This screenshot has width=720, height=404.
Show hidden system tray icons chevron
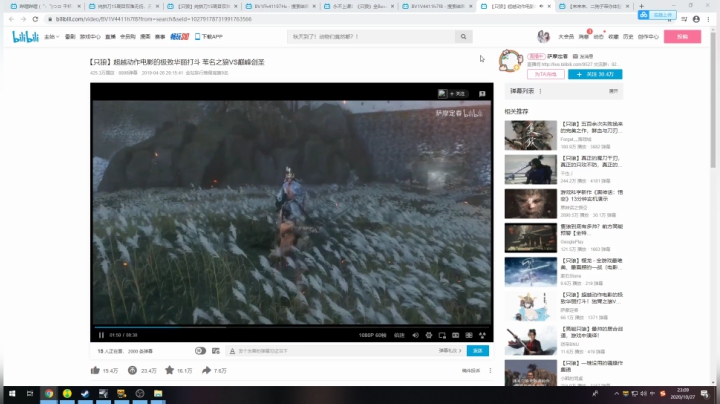coord(616,393)
